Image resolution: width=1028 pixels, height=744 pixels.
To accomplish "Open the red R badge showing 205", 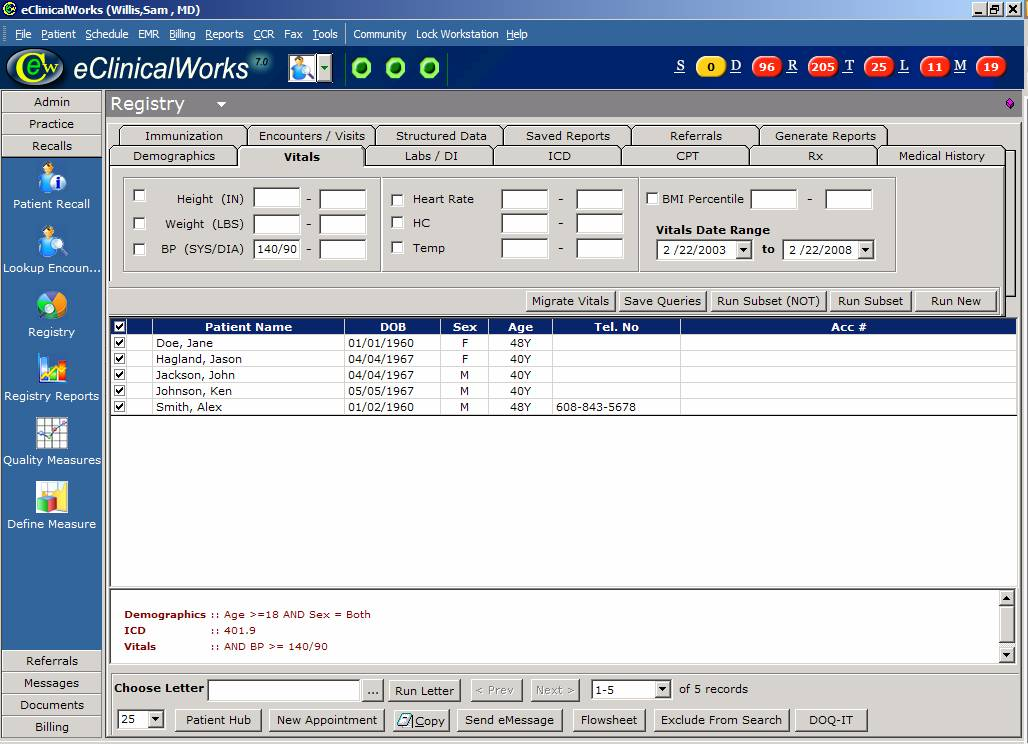I will pyautogui.click(x=822, y=67).
